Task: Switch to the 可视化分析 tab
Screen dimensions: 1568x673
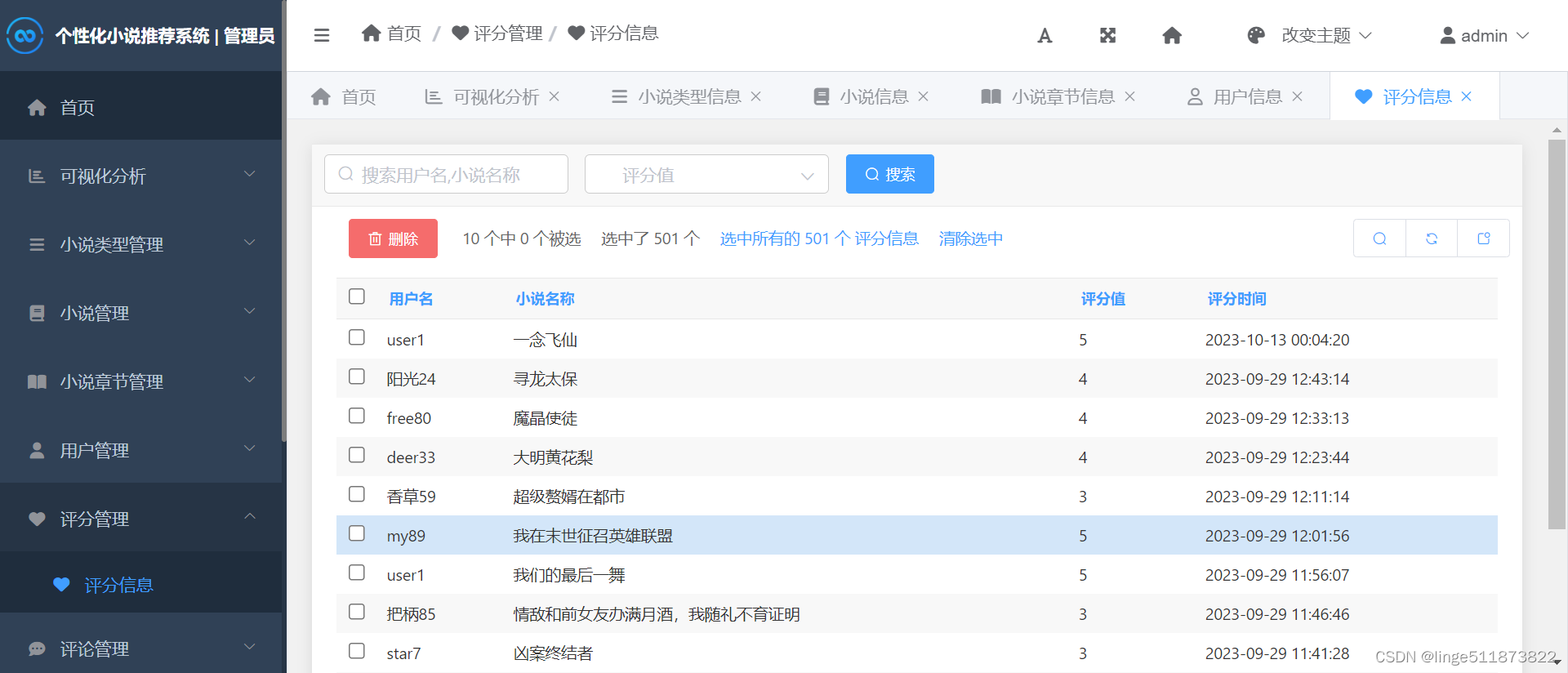Action: coord(492,96)
